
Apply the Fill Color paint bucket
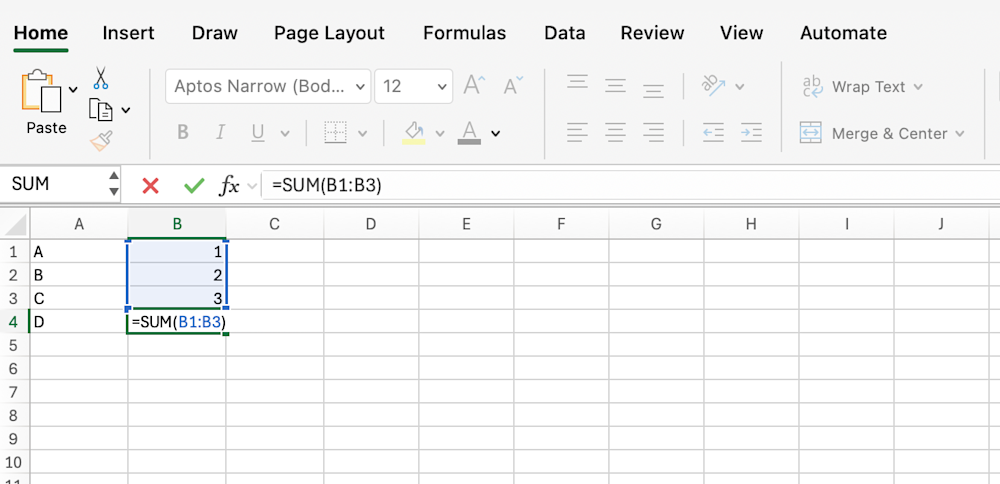(x=414, y=133)
